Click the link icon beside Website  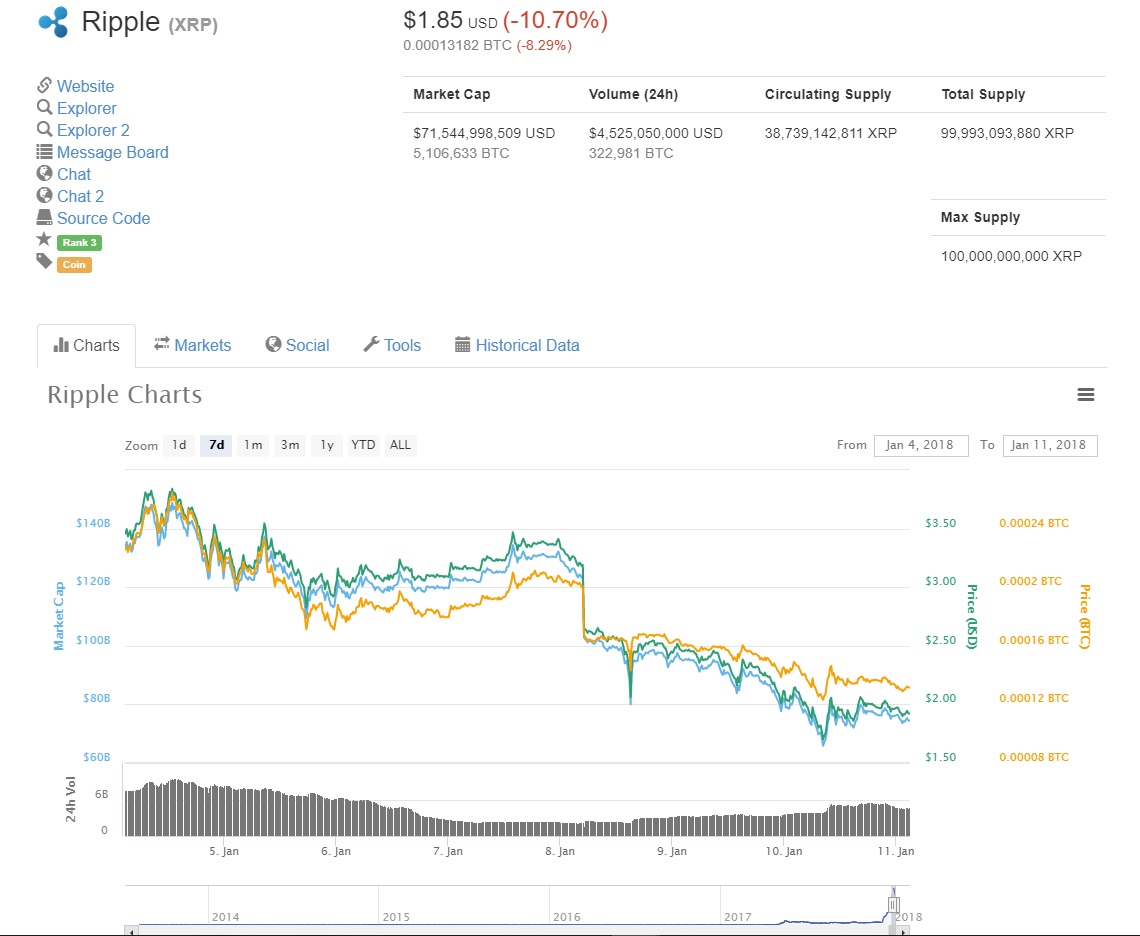(x=44, y=85)
